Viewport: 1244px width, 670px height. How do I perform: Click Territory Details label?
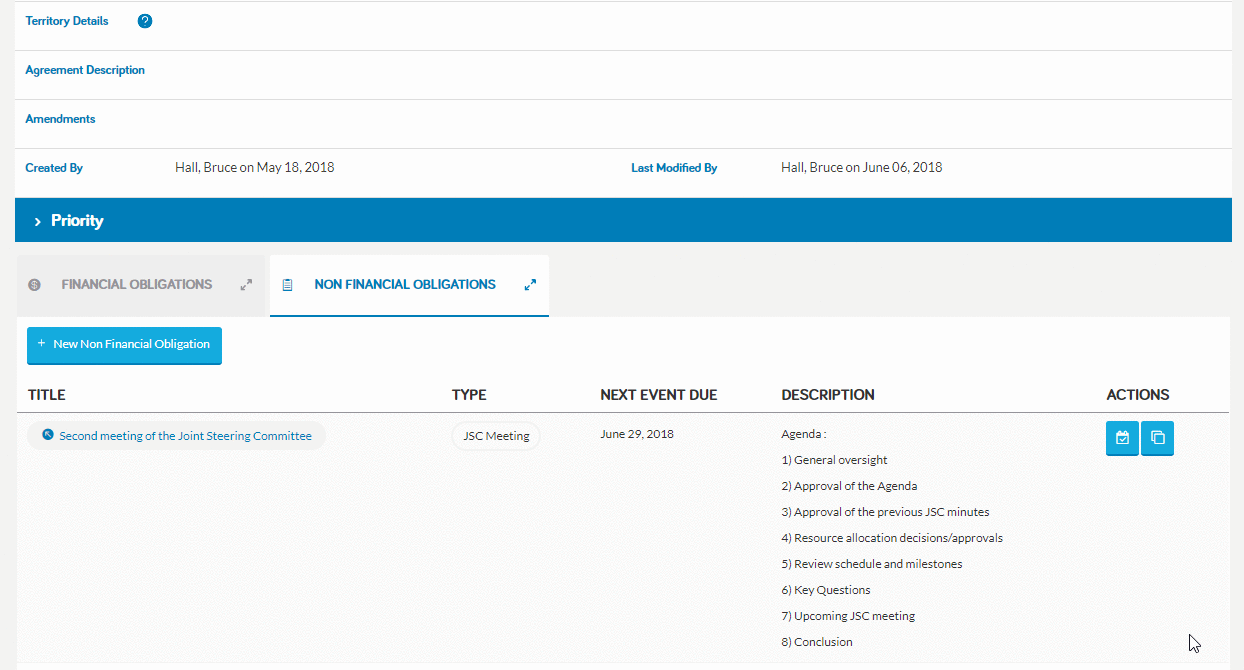tap(67, 21)
